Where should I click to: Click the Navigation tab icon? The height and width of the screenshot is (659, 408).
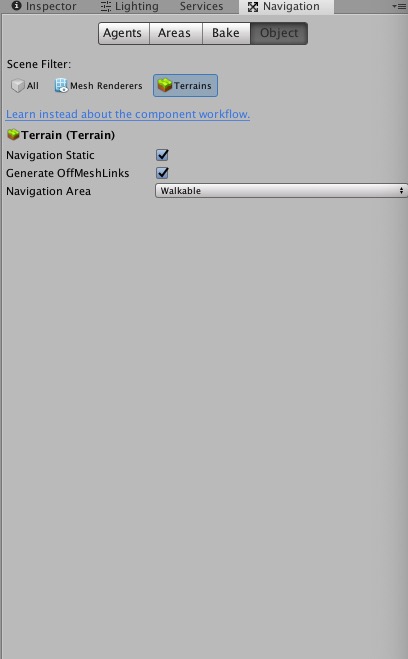253,7
